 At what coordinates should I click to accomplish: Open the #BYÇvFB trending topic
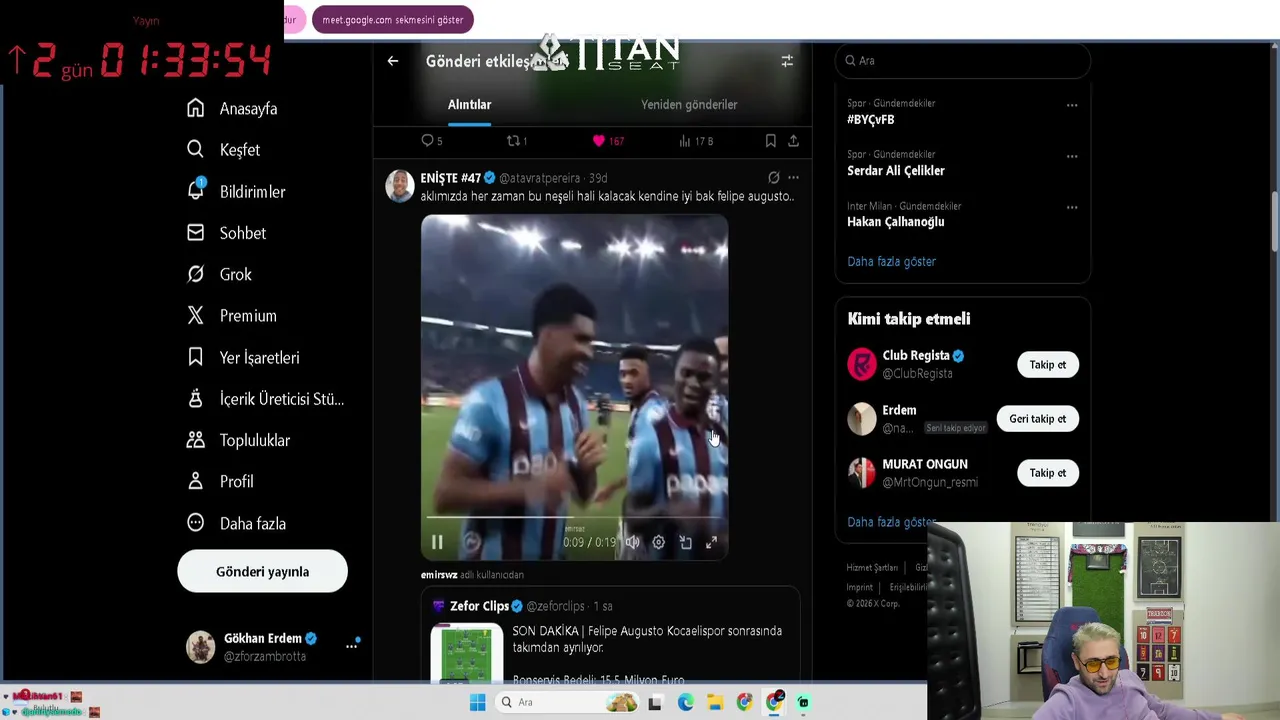click(x=870, y=119)
